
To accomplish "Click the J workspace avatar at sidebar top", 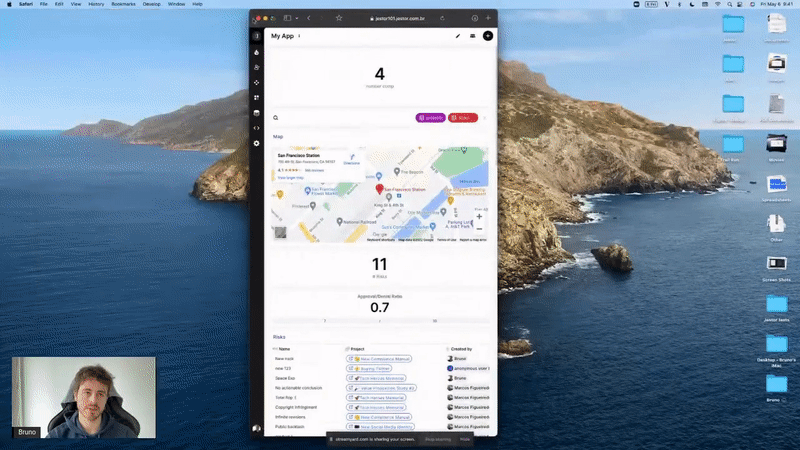I will point(257,36).
